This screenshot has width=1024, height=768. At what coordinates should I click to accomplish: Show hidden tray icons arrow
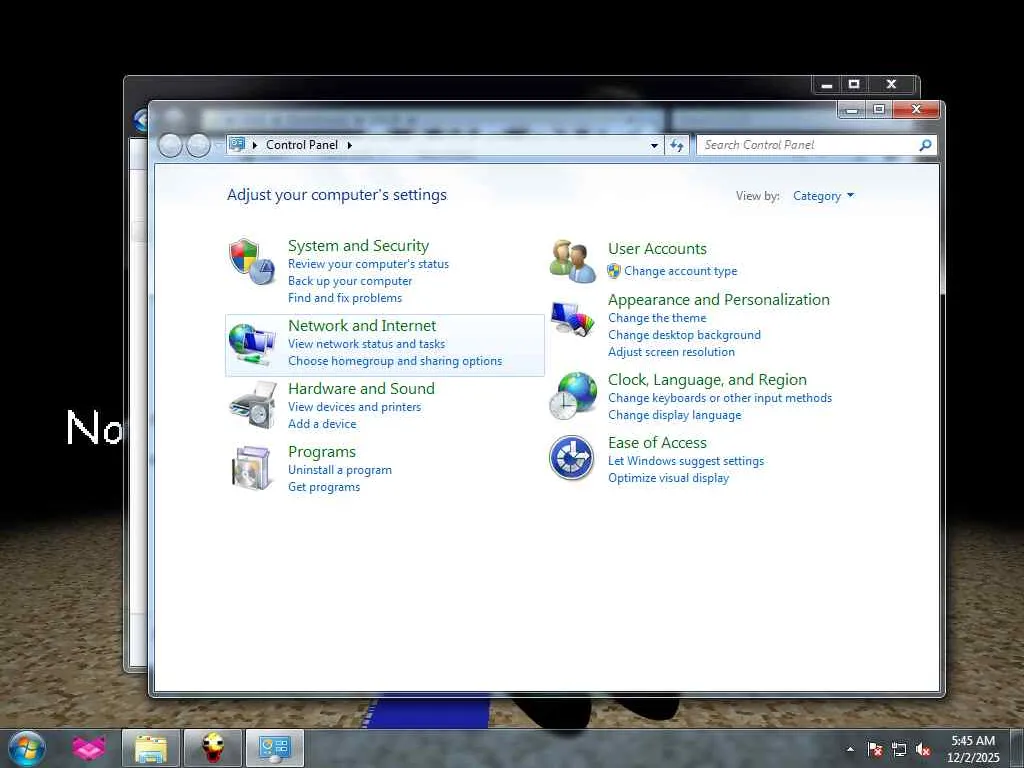(850, 749)
